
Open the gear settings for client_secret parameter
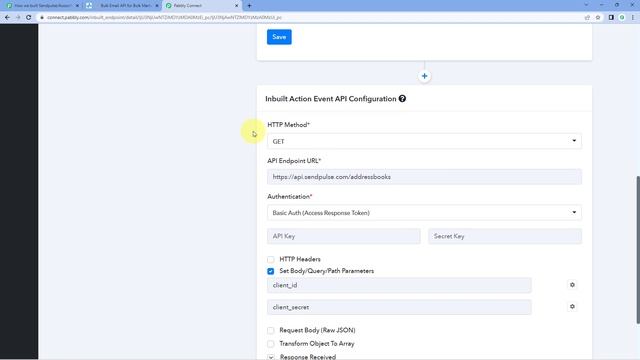[572, 307]
